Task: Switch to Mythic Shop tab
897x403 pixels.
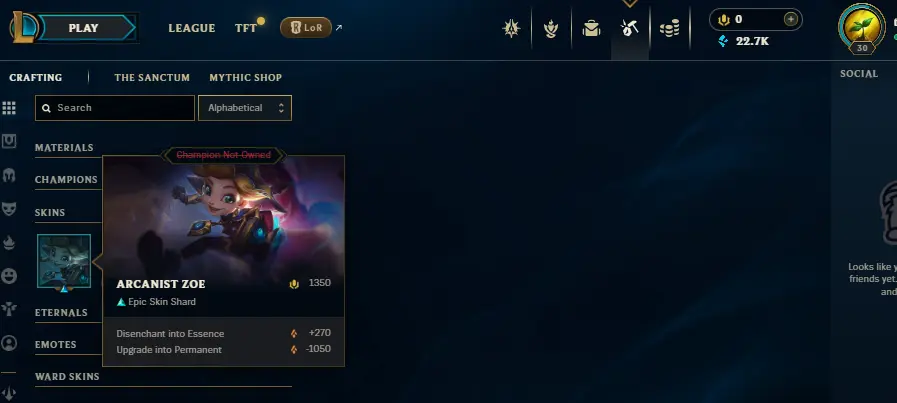Action: click(x=245, y=77)
